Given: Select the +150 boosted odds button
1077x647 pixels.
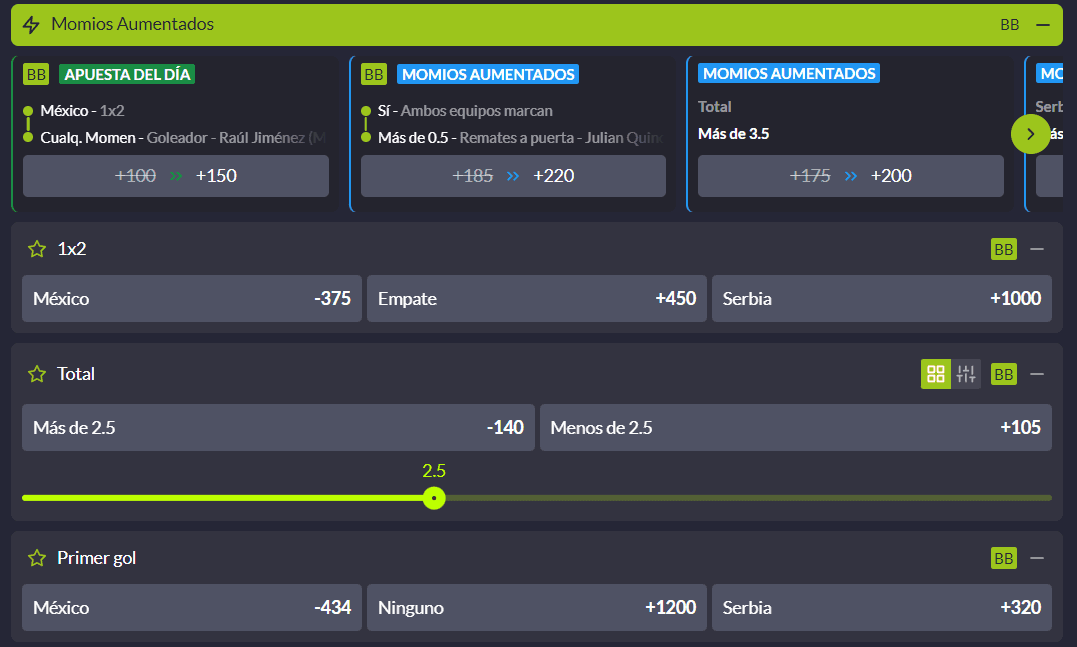Looking at the screenshot, I should 176,176.
